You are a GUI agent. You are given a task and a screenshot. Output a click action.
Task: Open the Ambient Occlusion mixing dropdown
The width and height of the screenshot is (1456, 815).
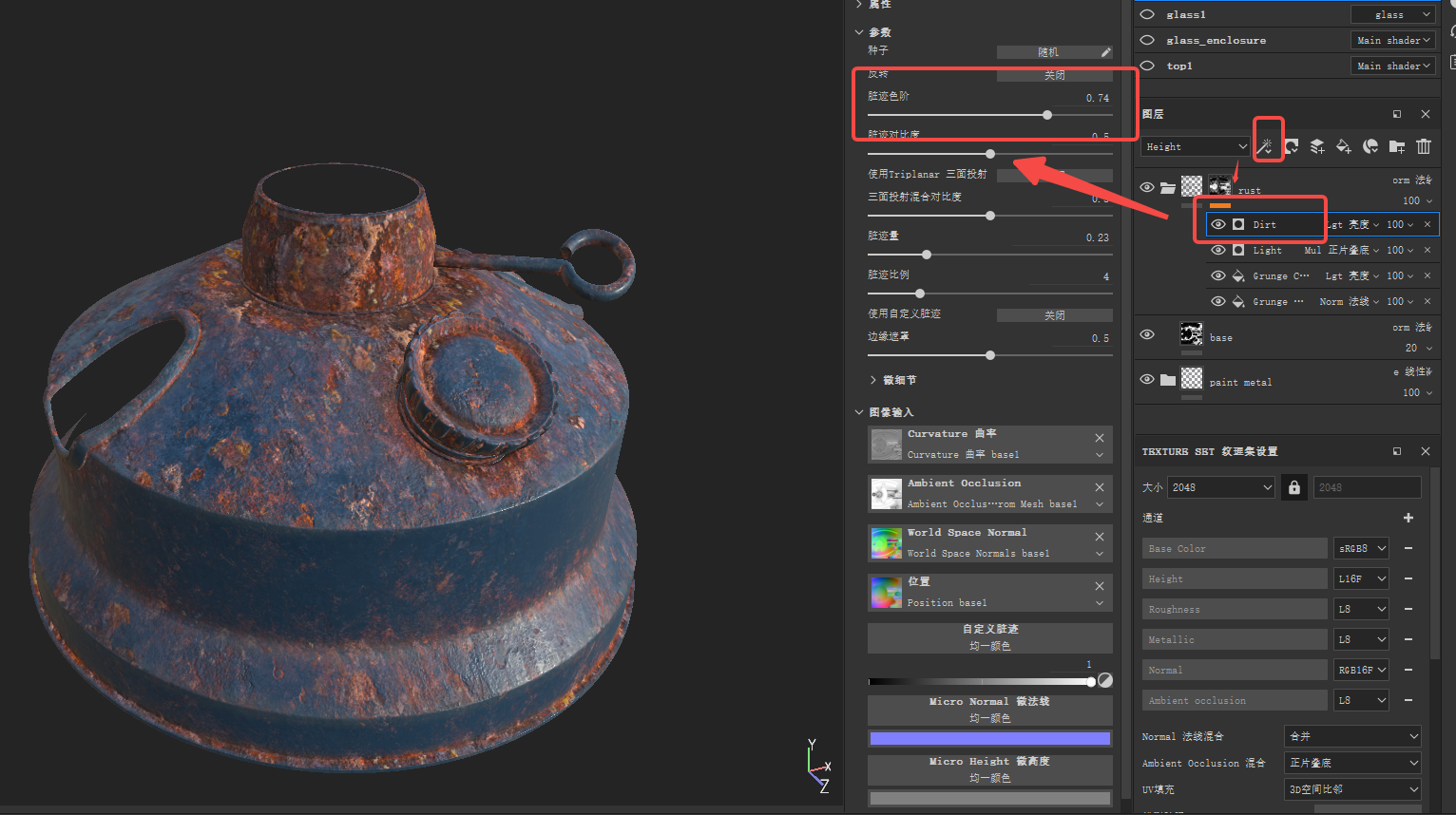pyautogui.click(x=1352, y=763)
